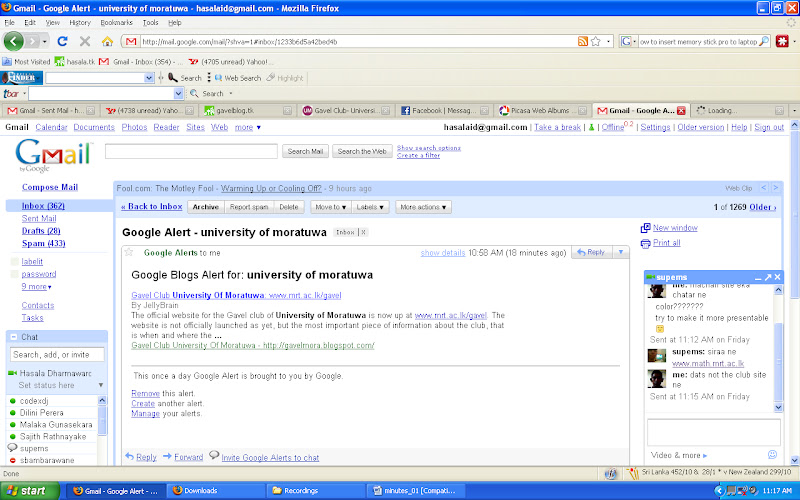Click the Report spam button
800x500 pixels.
coord(249,207)
